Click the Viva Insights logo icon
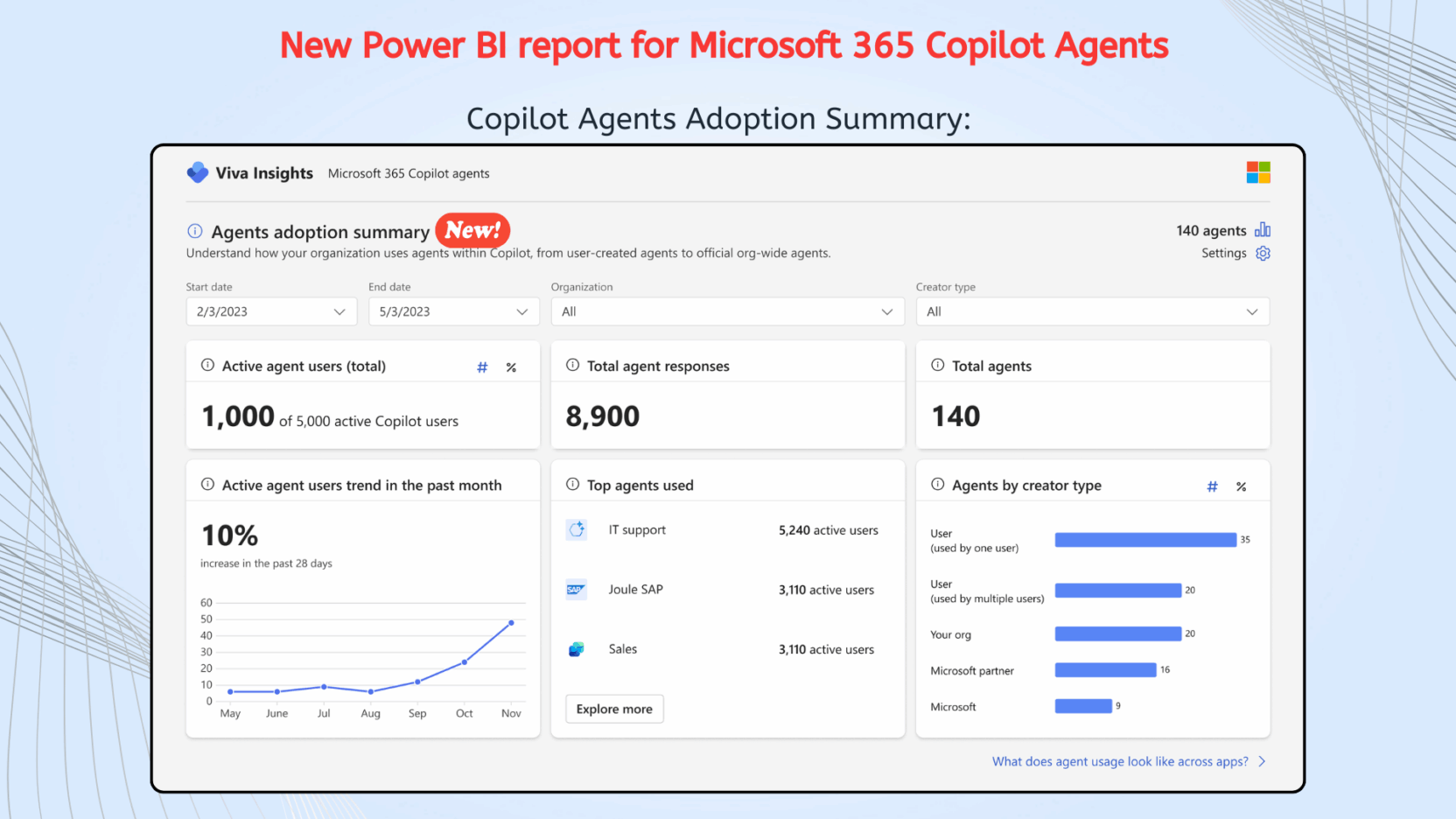The image size is (1456, 819). point(198,172)
